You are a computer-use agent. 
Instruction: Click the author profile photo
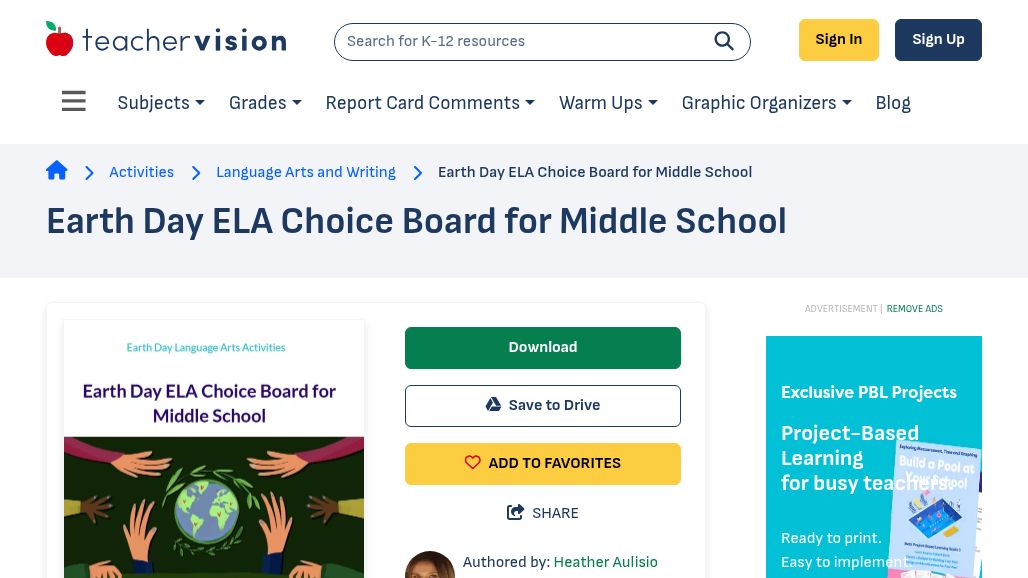tap(430, 565)
